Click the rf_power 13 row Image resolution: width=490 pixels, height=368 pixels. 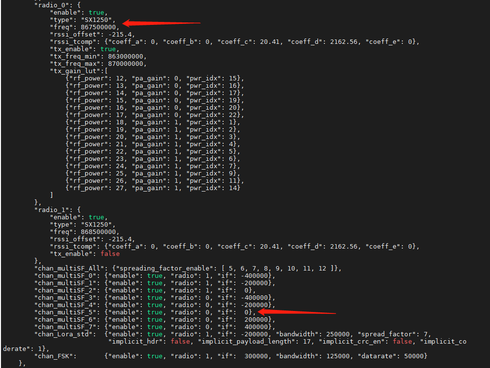(x=155, y=86)
